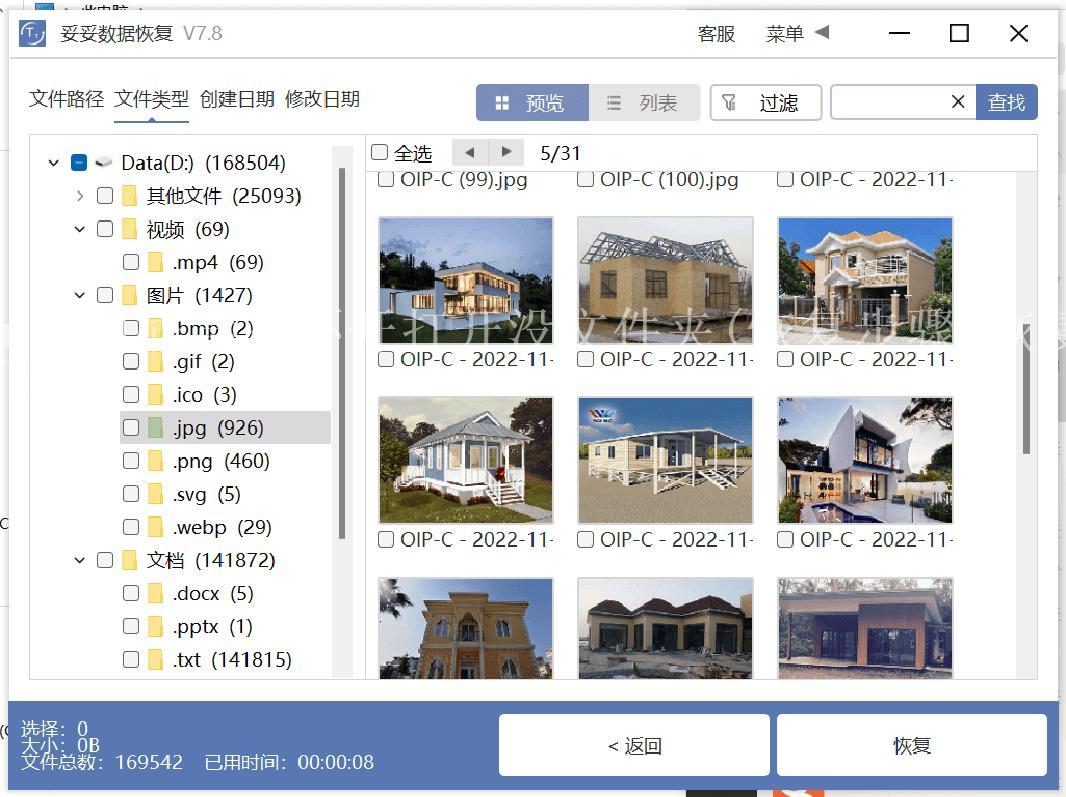The image size is (1066, 797).
Task: Open the 过滤 filter button
Action: click(766, 103)
